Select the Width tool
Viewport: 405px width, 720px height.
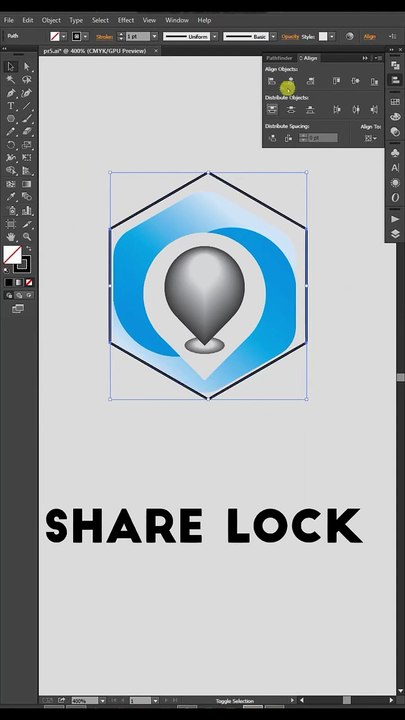pos(11,158)
